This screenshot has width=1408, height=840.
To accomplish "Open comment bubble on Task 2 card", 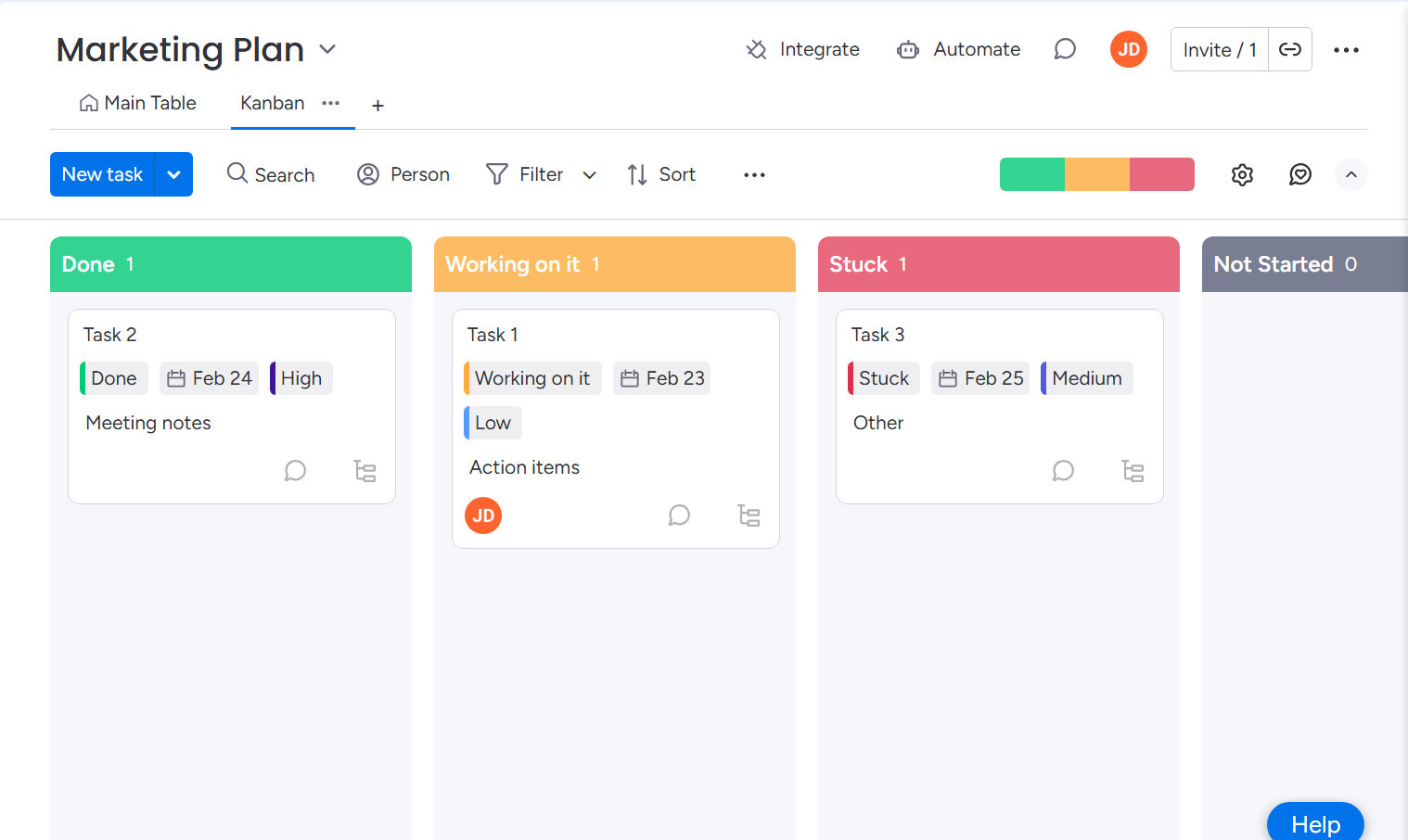I will pyautogui.click(x=295, y=471).
